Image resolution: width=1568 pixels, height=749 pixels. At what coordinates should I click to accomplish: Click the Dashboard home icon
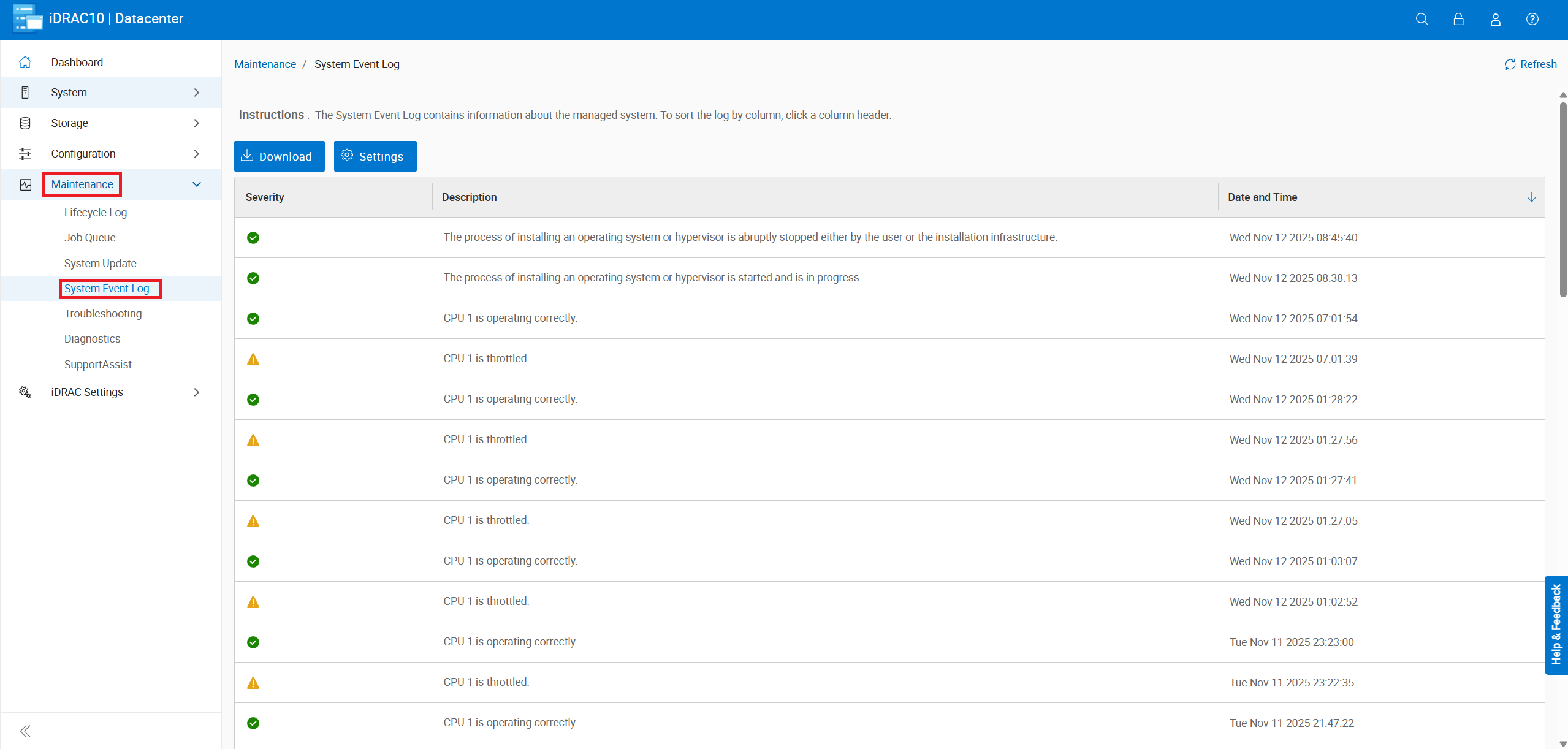click(25, 63)
